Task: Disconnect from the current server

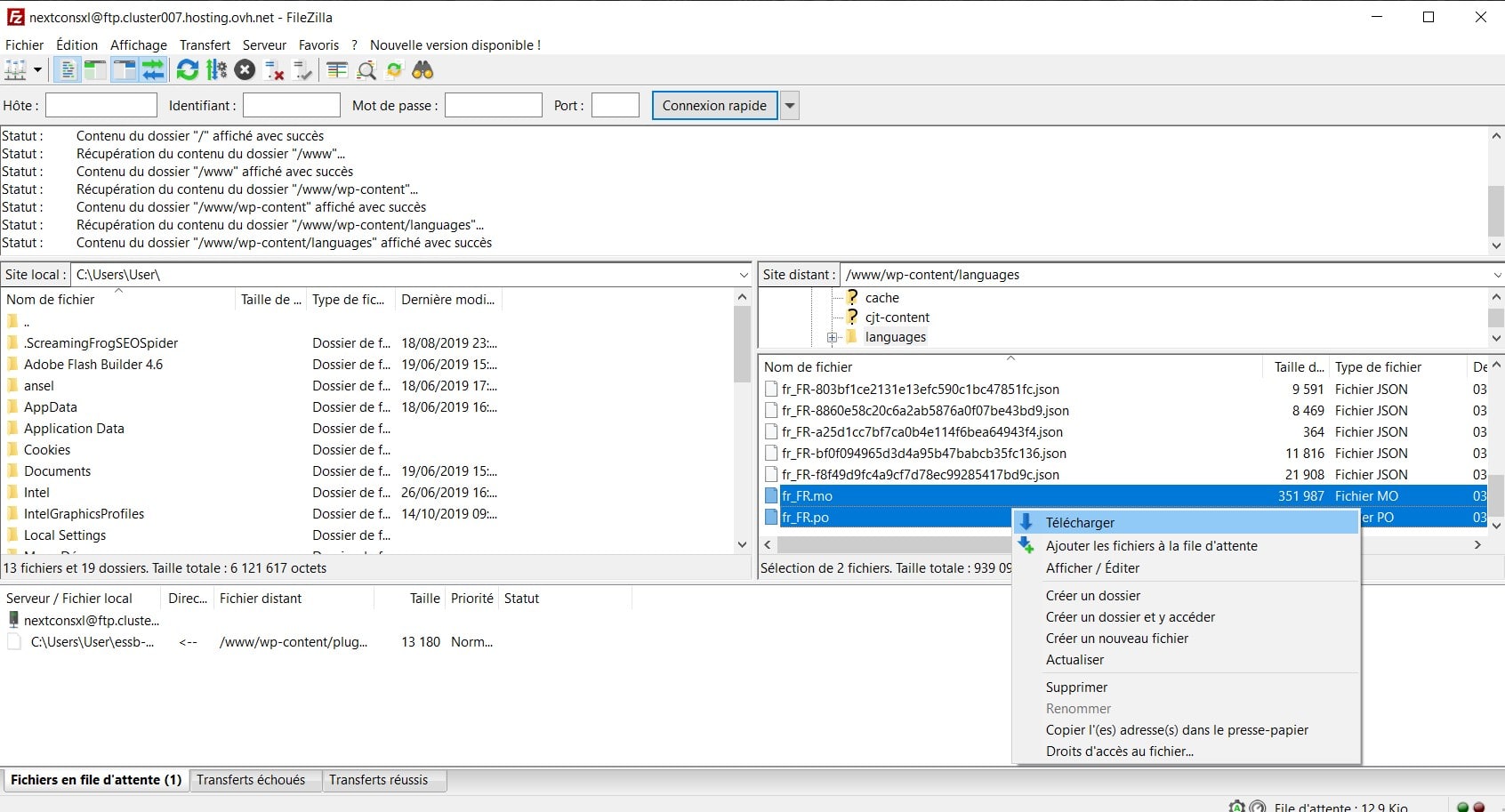Action: tap(275, 70)
